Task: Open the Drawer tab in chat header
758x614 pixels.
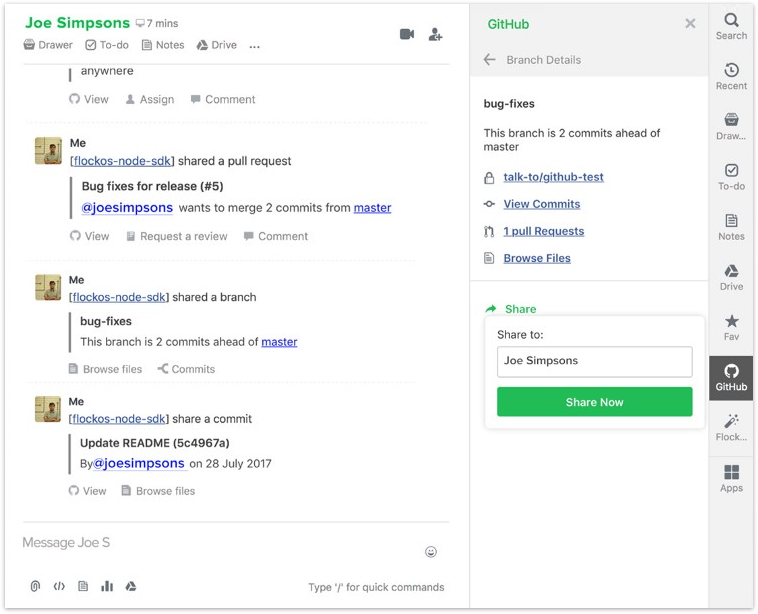Action: coord(48,45)
